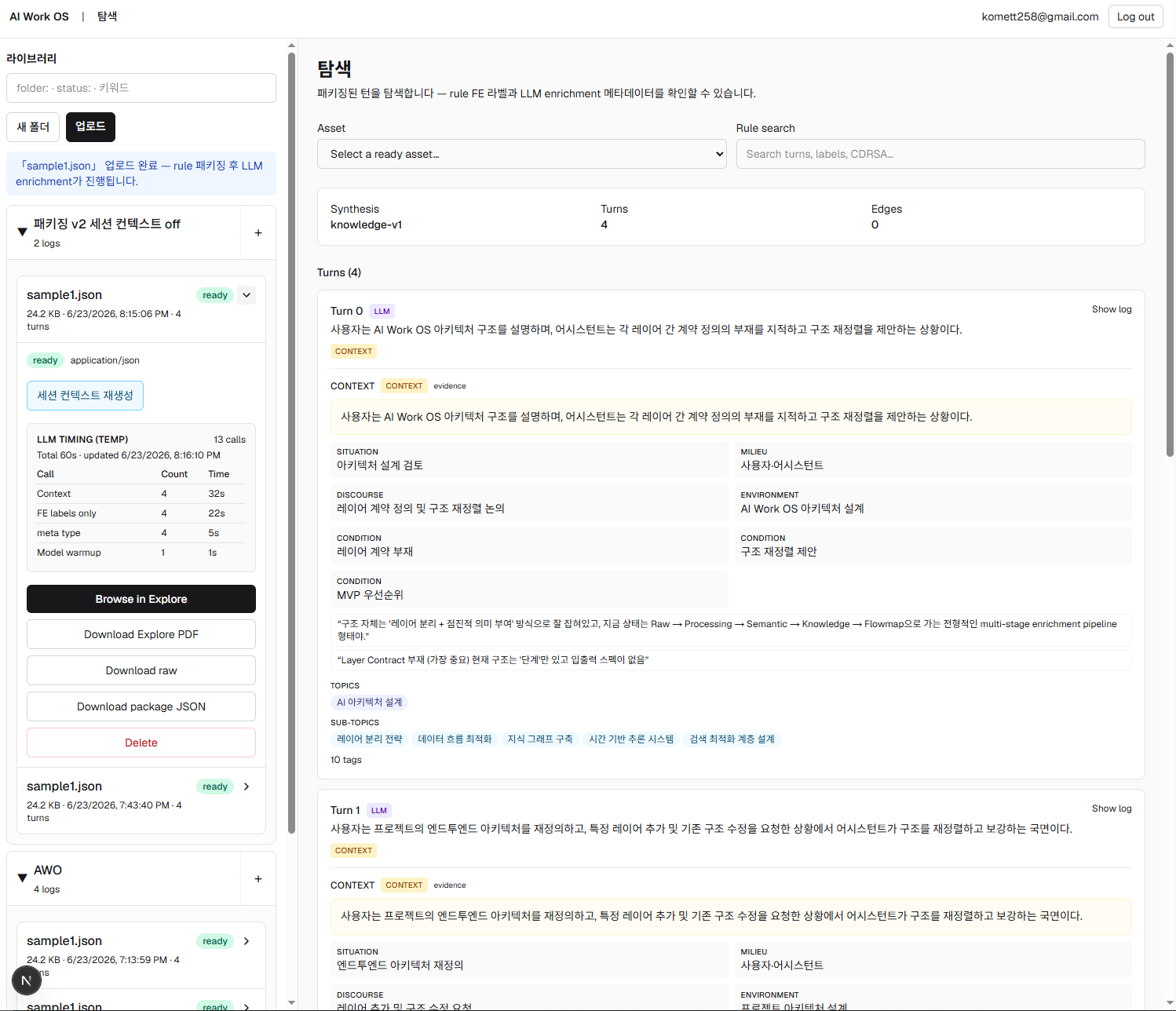Click the application/json type label
Viewport: 1176px width, 1011px height.
[105, 360]
